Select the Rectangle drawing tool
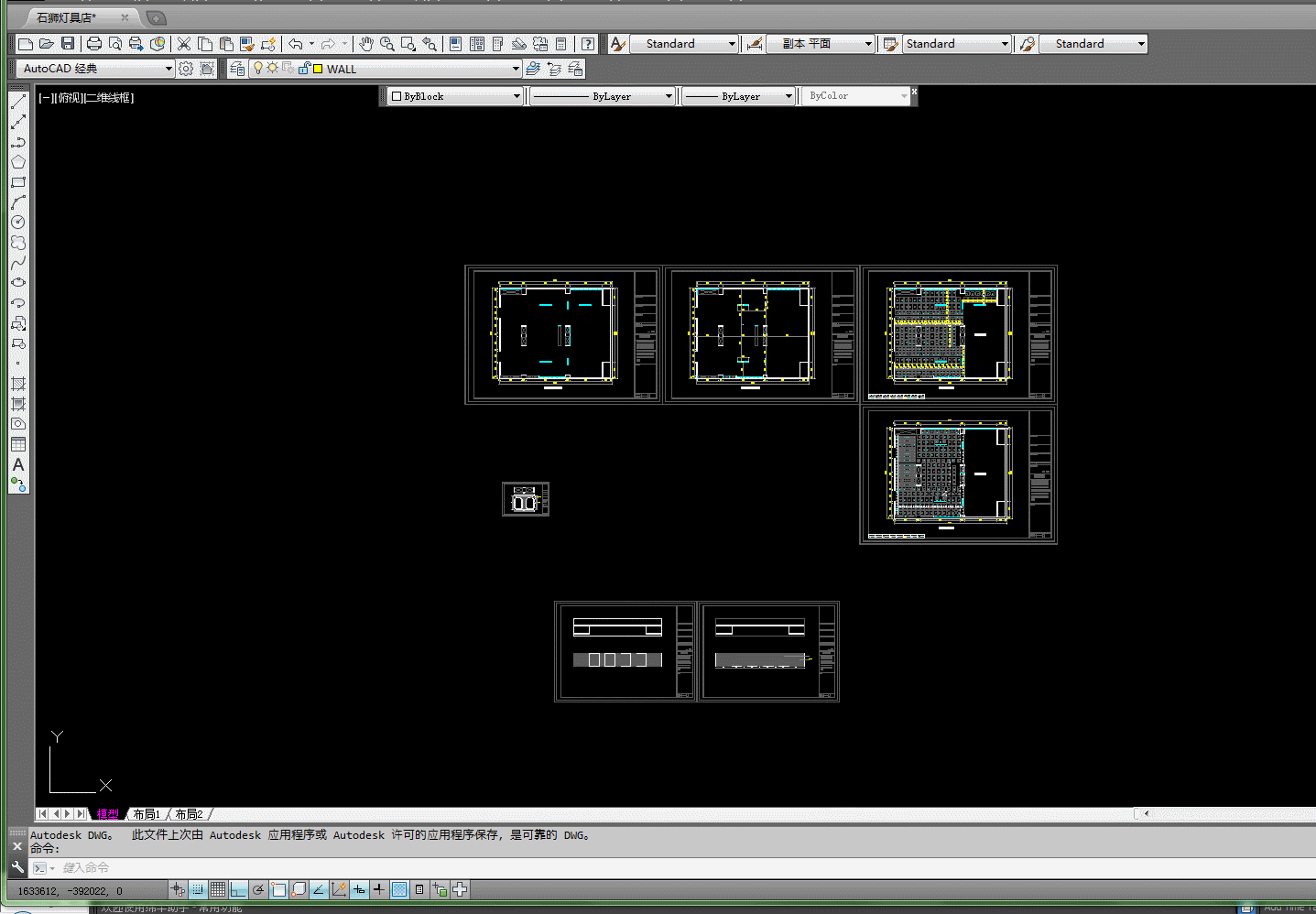Viewport: 1316px width, 914px height. pos(18,182)
